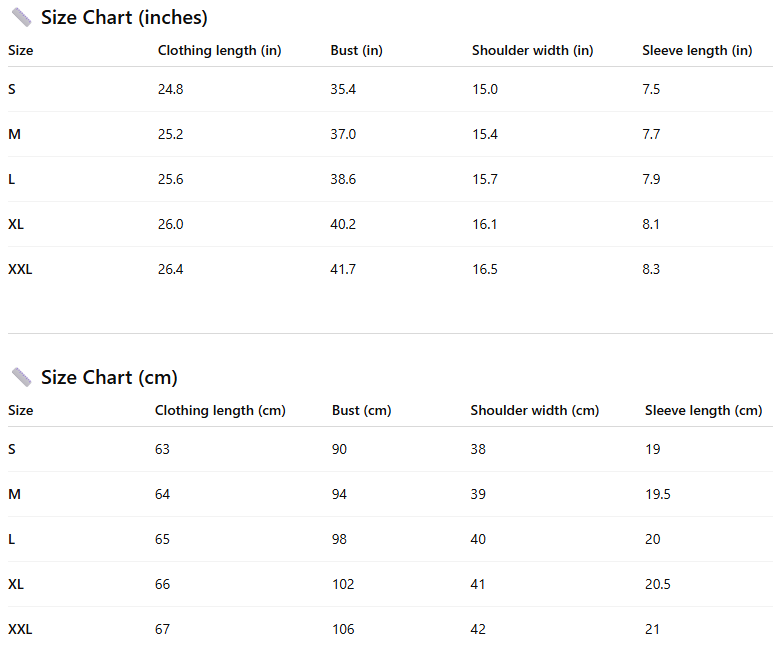Screen dimensions: 773x646
Task: Click the 7.9 sleeve length value for L
Action: coord(651,179)
